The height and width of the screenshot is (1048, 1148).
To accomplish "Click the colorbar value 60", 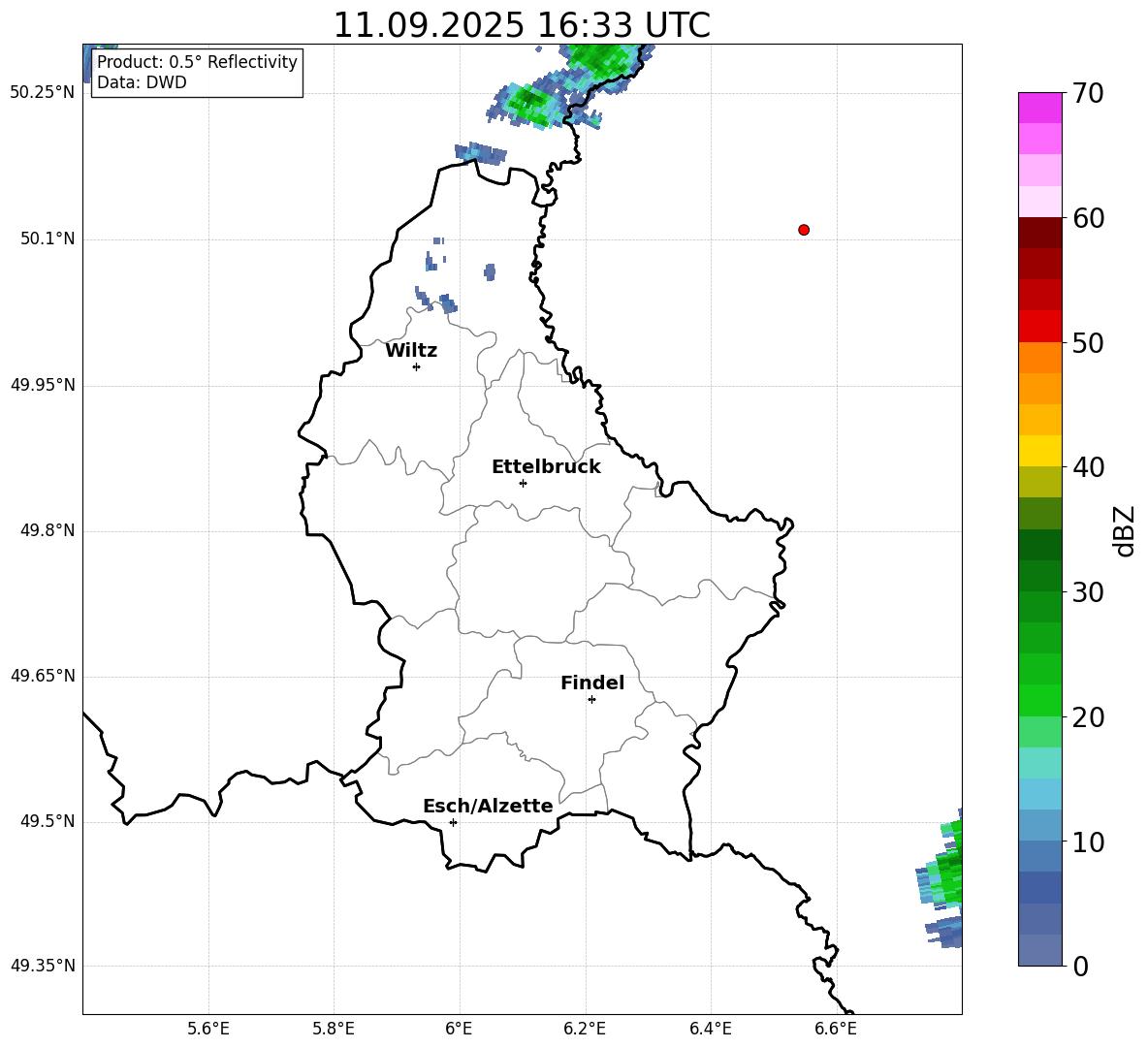I will click(1088, 218).
